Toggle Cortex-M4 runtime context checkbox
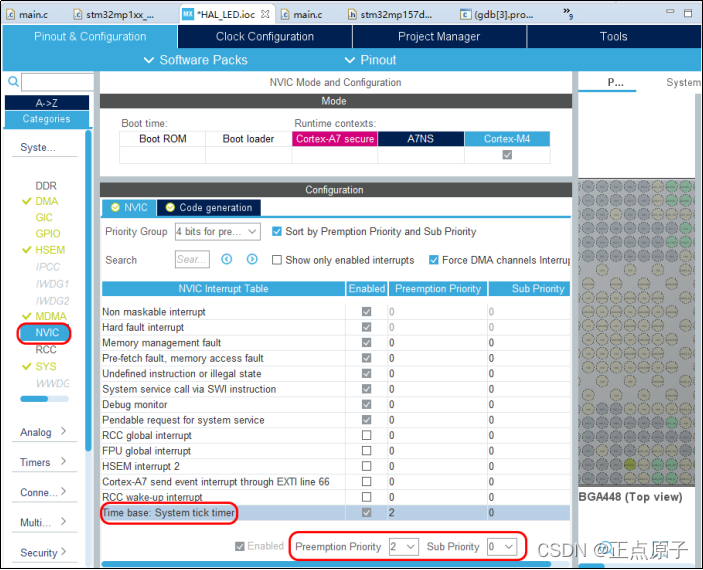Screen dimensions: 703x570 pyautogui.click(x=507, y=155)
